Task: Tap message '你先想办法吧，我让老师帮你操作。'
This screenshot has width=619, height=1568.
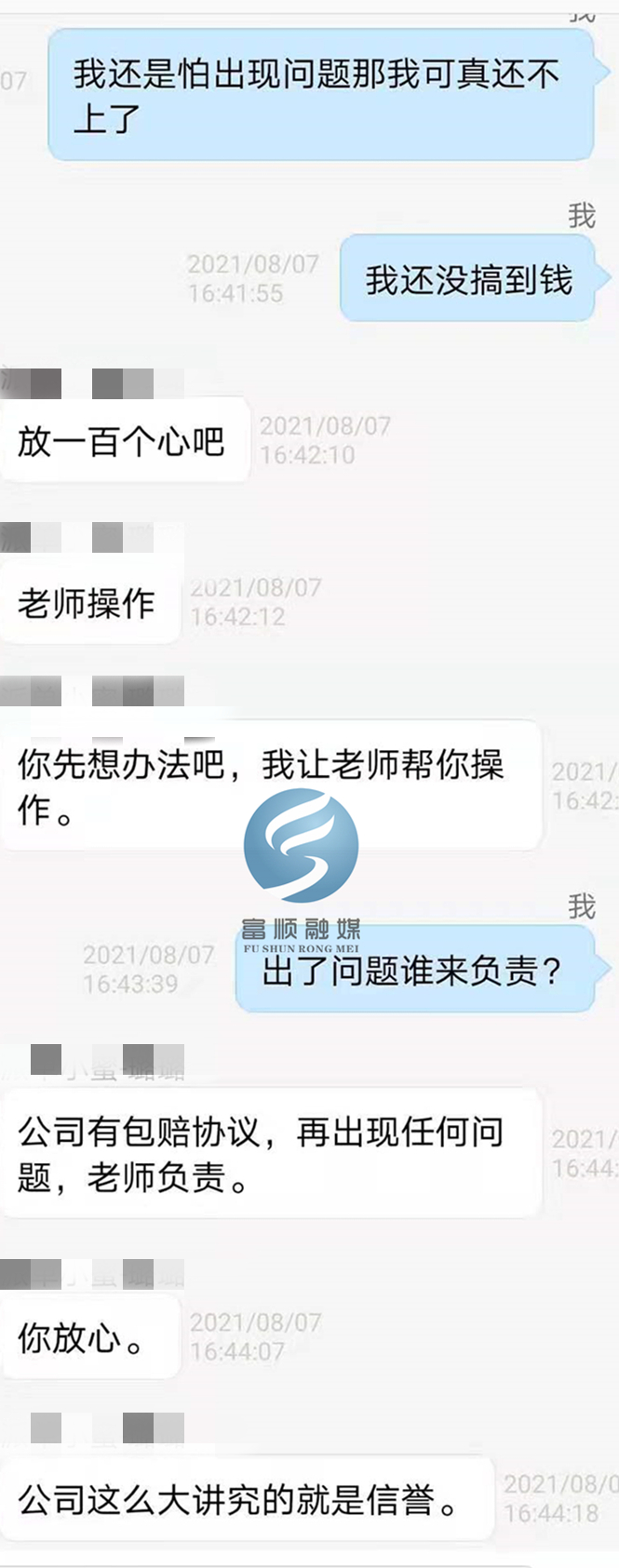Action: (x=271, y=785)
